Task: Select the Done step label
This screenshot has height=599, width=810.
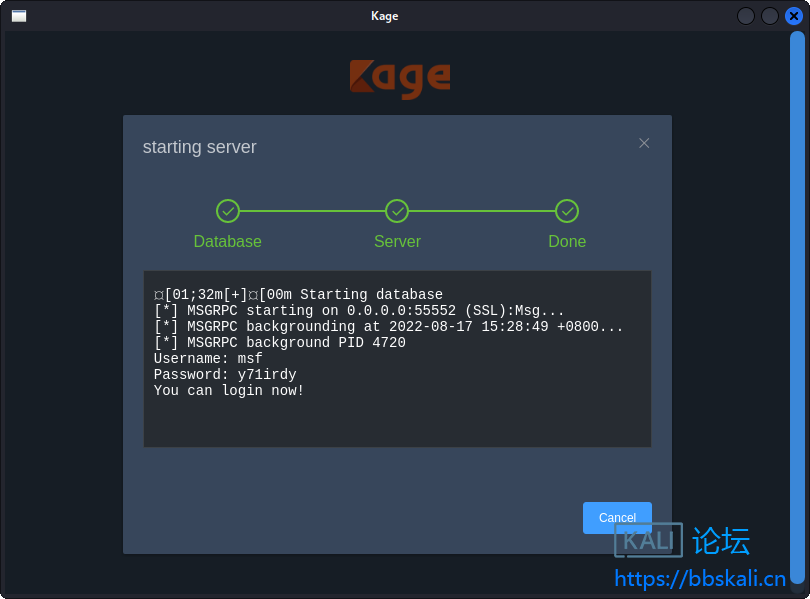Action: coord(567,242)
